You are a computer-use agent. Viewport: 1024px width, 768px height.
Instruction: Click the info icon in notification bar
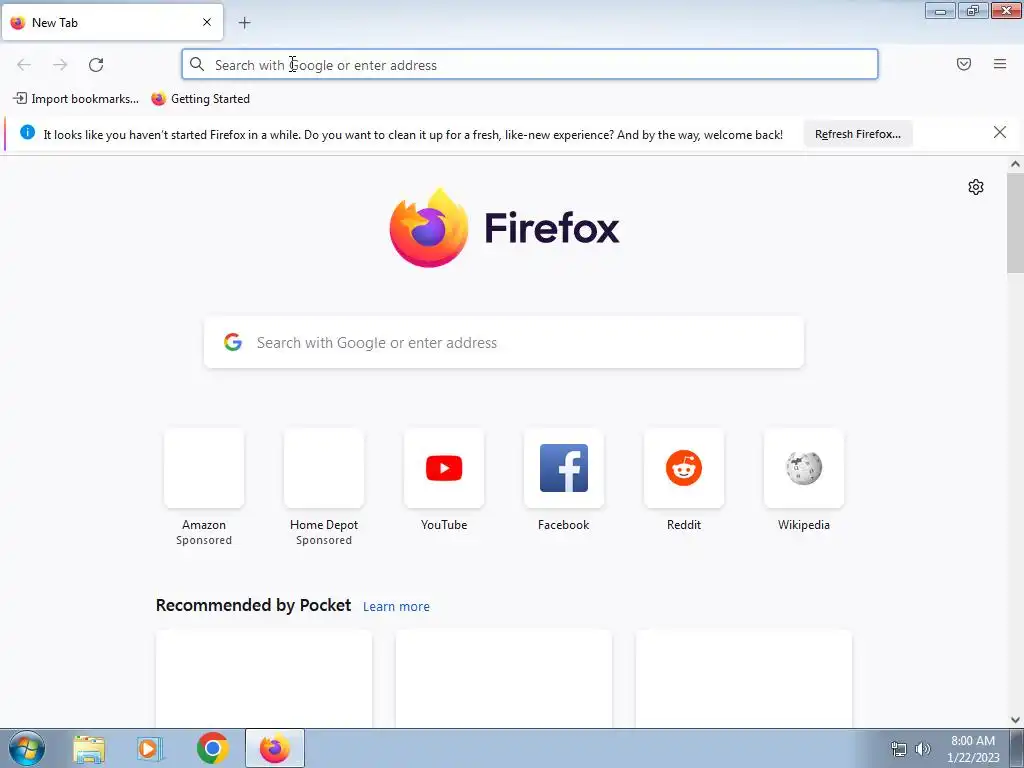point(27,132)
